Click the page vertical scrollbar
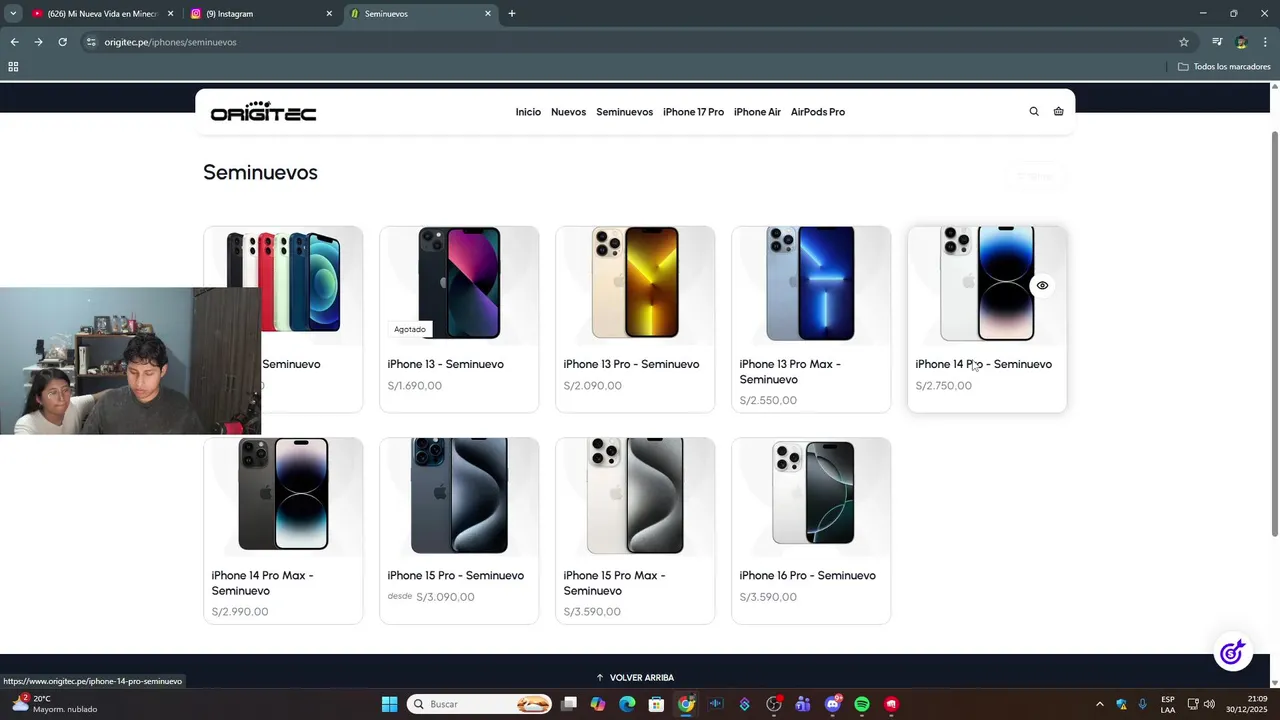 (x=1274, y=334)
